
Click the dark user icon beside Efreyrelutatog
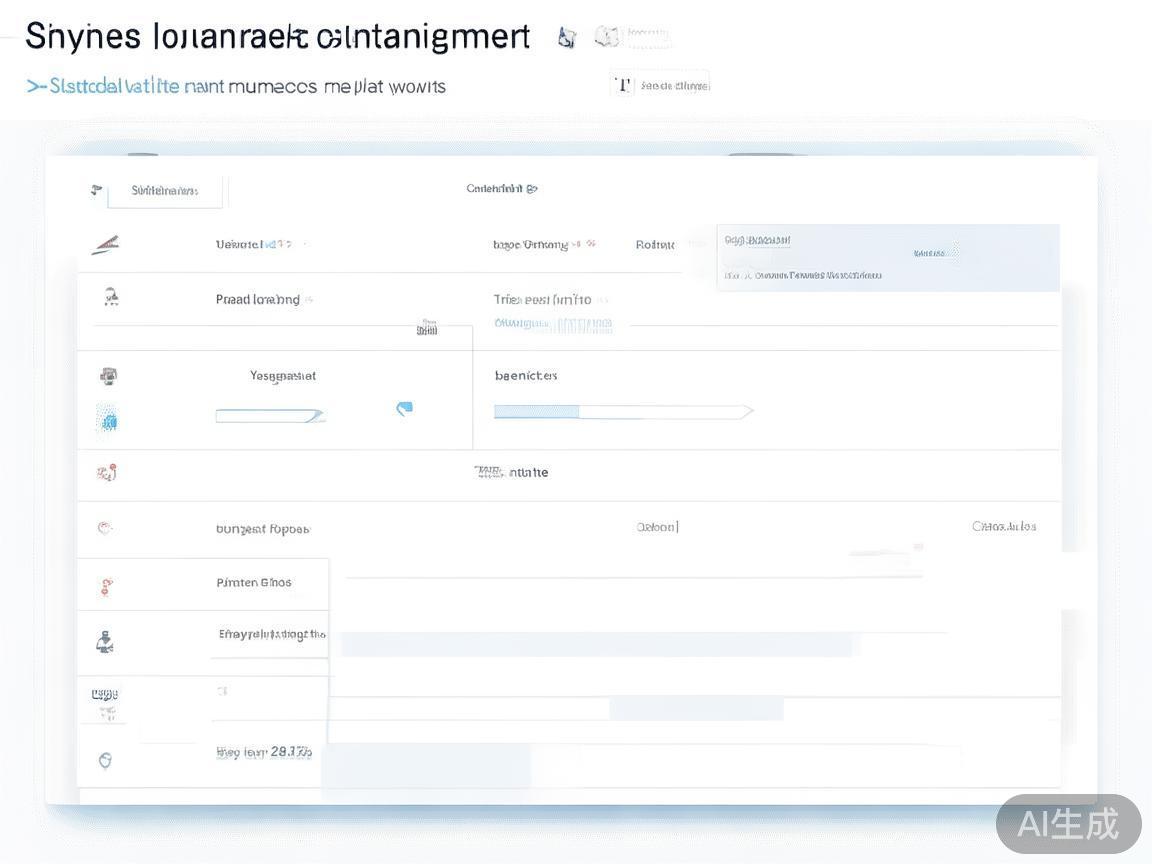coord(105,642)
